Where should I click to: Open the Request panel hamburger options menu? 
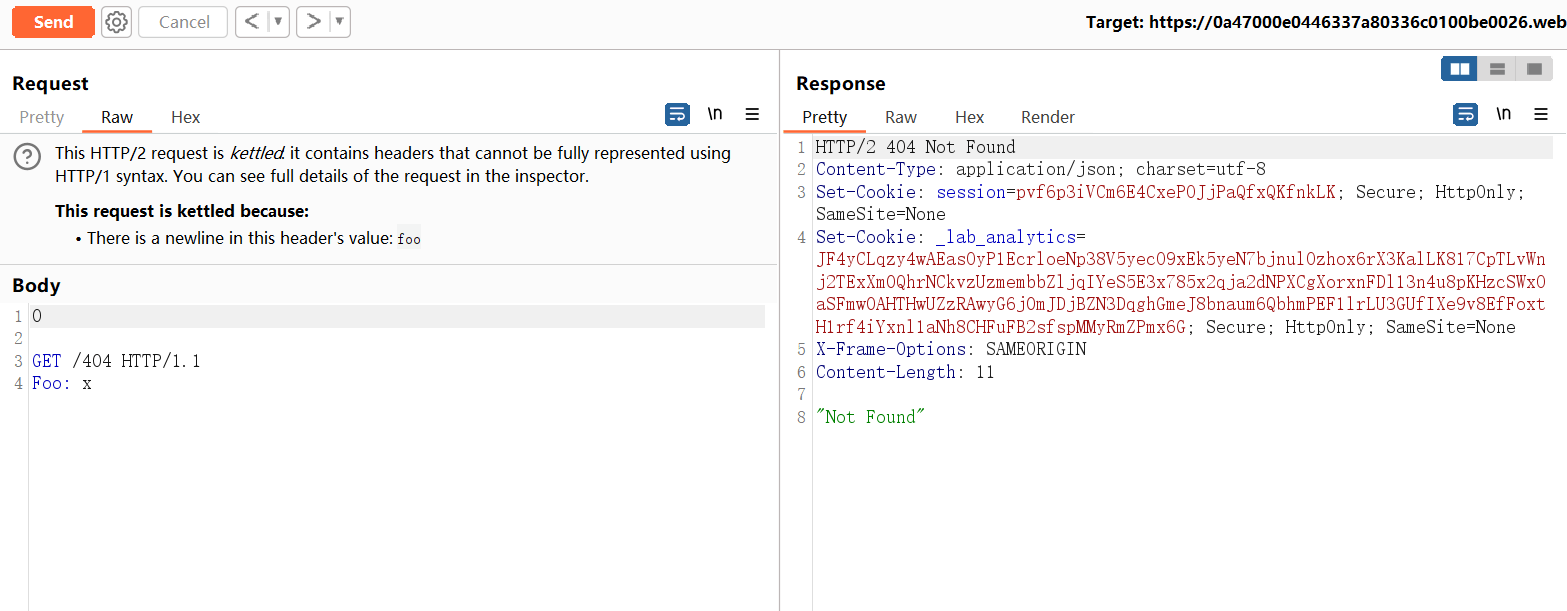tap(752, 115)
